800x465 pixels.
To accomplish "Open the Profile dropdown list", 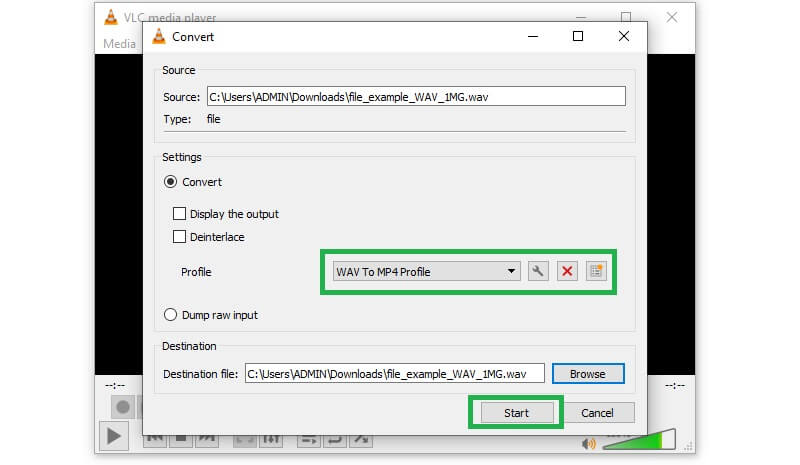I will tap(425, 272).
